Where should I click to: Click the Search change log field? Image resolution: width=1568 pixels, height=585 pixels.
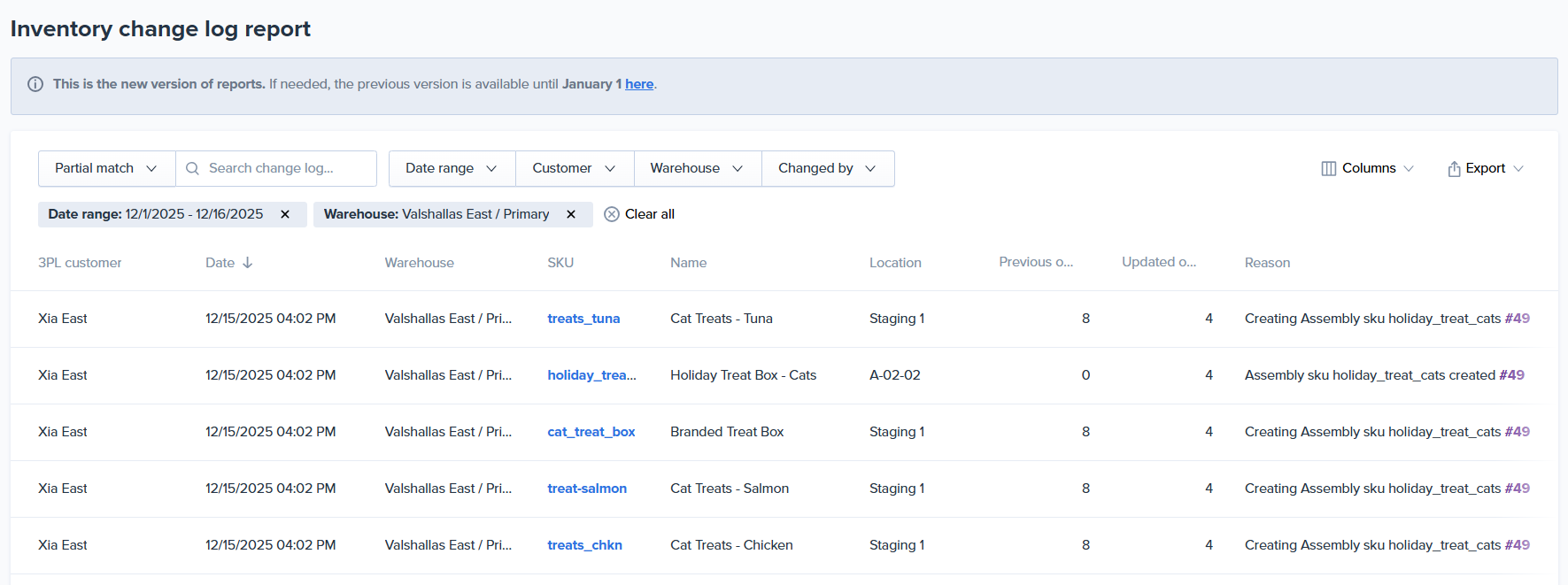point(285,168)
